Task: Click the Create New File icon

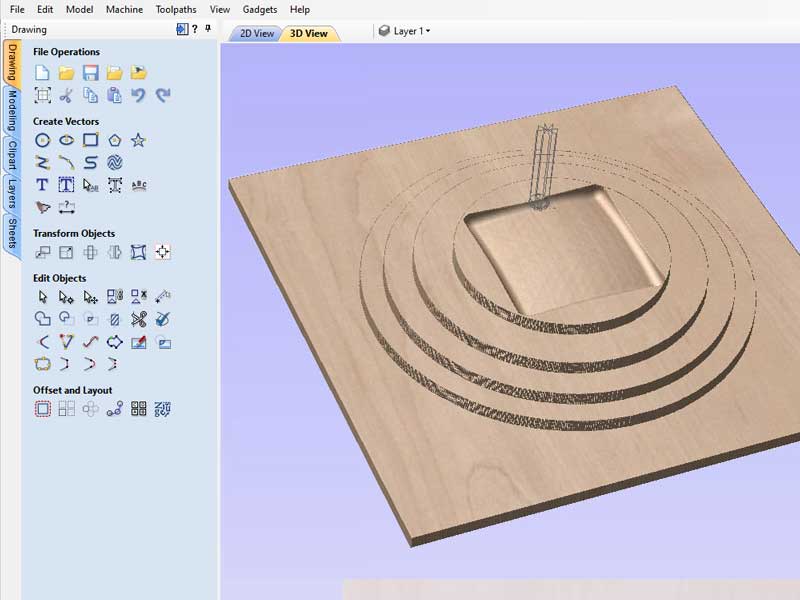Action: tap(42, 73)
